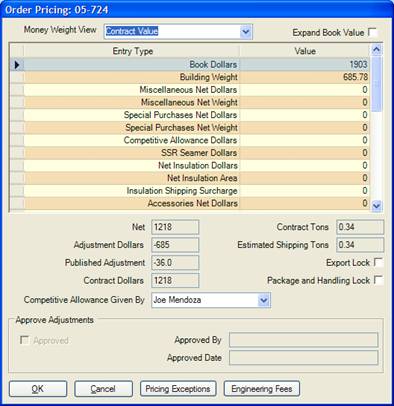The image size is (394, 406).
Task: Enable the Expand Book Value checkbox
Action: click(372, 32)
